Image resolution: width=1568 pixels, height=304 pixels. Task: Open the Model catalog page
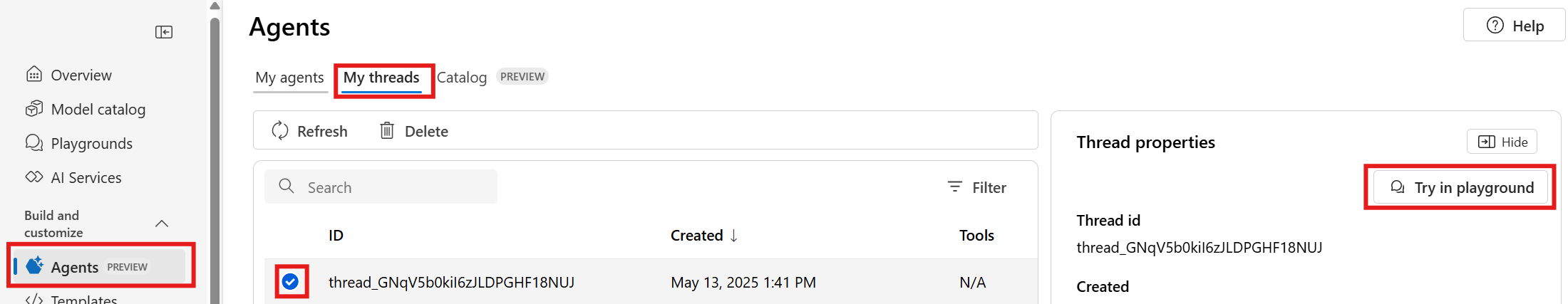(86, 109)
